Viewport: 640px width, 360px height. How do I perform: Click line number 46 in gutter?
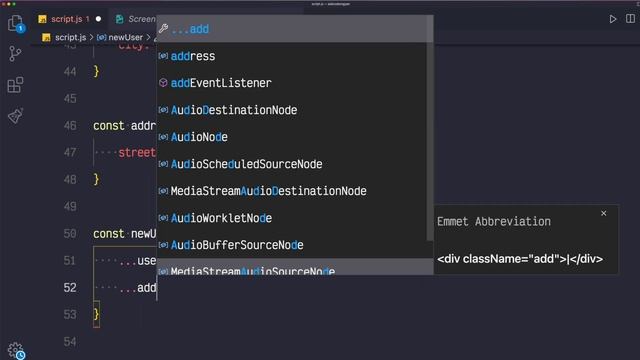pyautogui.click(x=70, y=125)
